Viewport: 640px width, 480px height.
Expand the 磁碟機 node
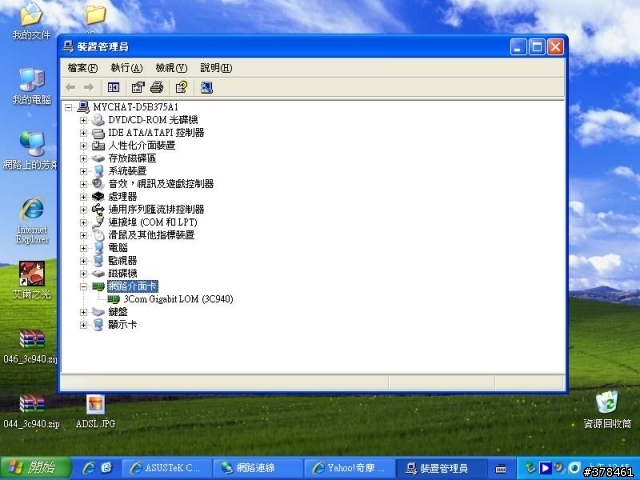tap(84, 273)
